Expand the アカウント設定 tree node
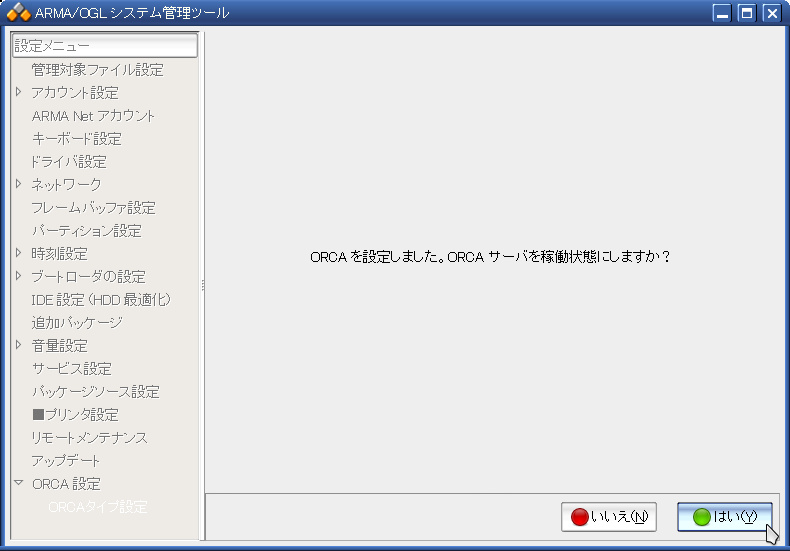790x551 pixels. [x=18, y=92]
